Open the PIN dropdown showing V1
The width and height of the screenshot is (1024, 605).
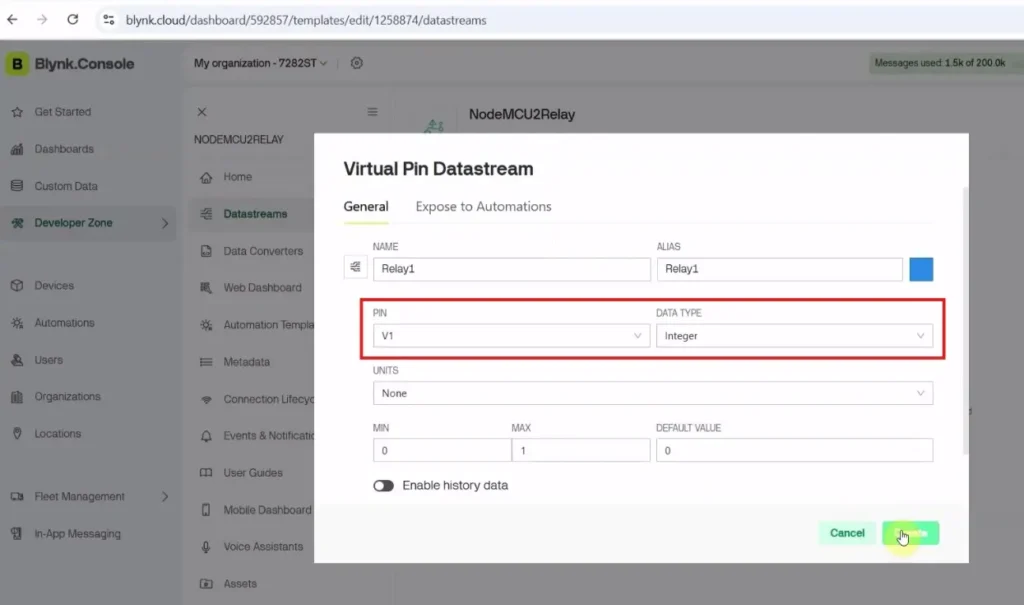[x=511, y=335]
